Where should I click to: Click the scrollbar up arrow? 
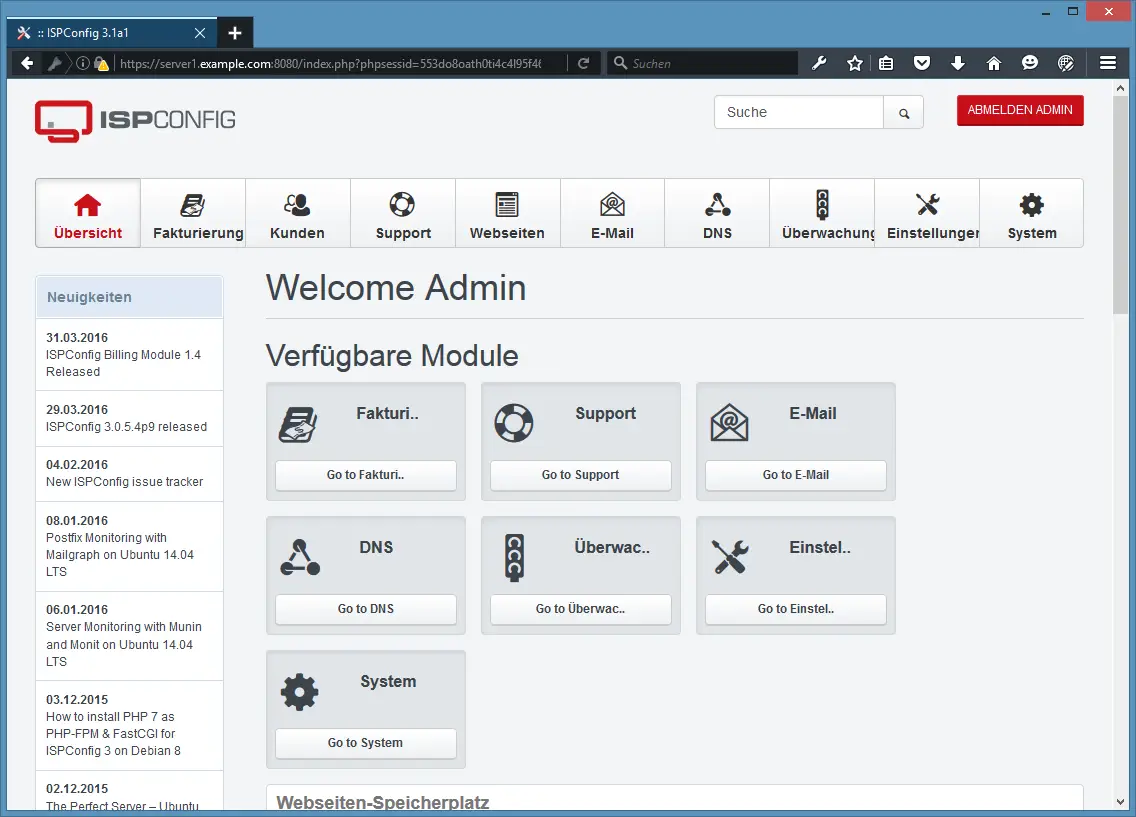point(1121,88)
